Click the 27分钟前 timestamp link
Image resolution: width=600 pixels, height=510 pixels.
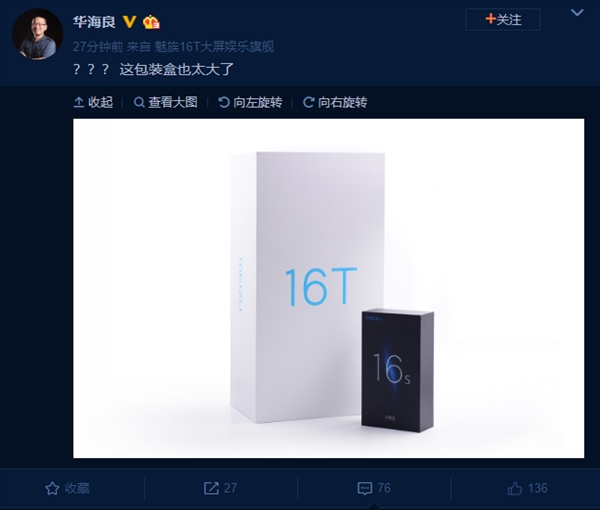tap(98, 47)
